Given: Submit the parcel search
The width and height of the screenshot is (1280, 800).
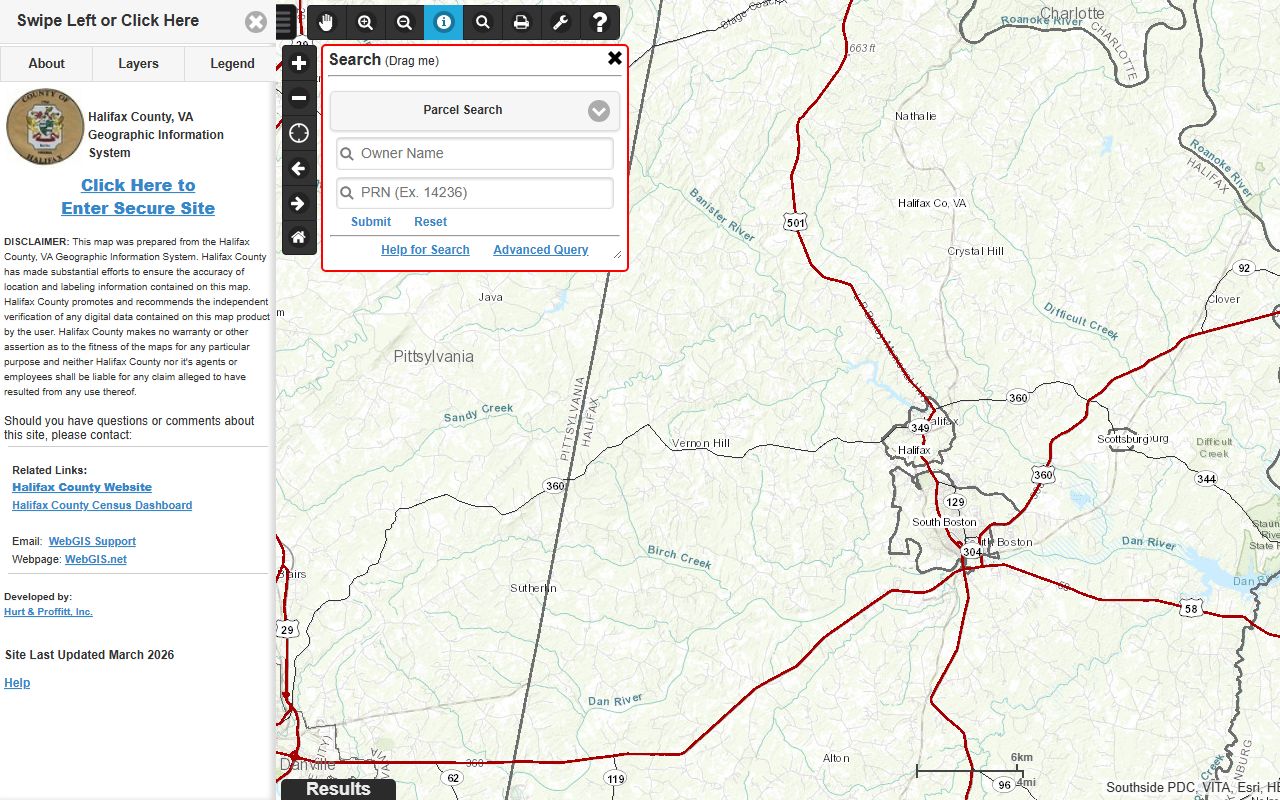Looking at the screenshot, I should click(x=371, y=222).
